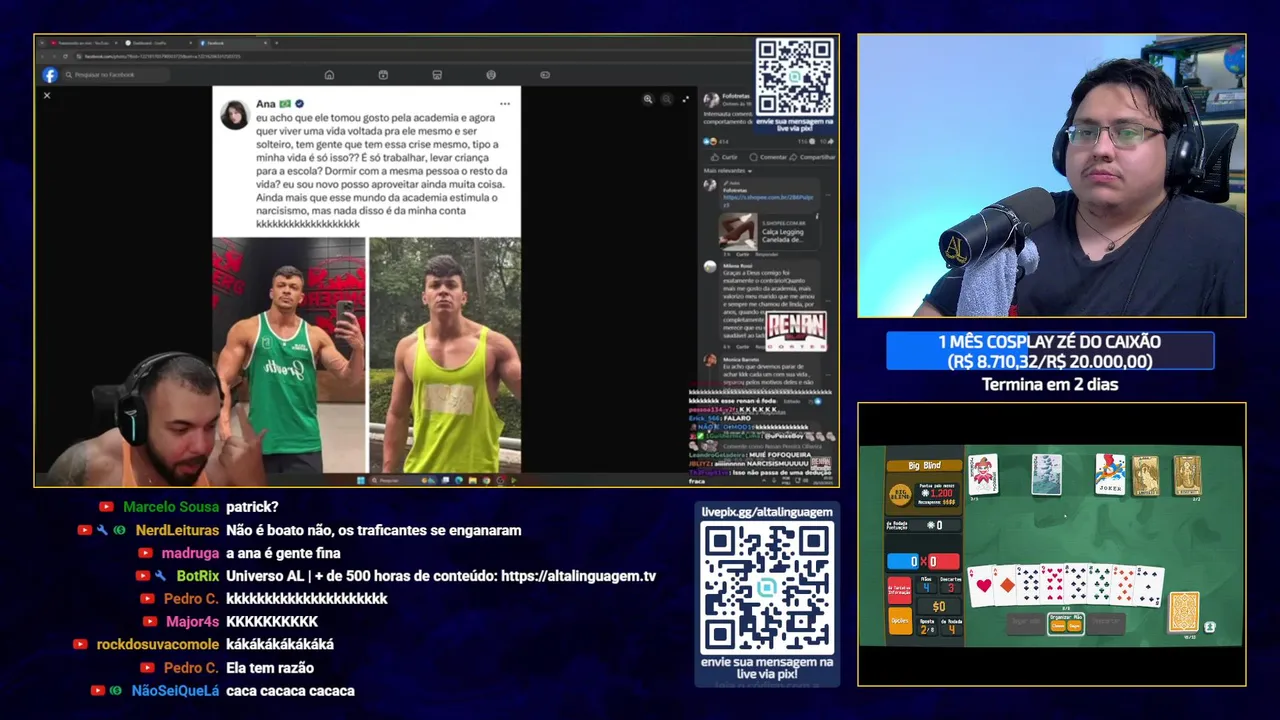1280x720 pixels.
Task: Click the Descartar button in Balatro
Action: point(1105,622)
